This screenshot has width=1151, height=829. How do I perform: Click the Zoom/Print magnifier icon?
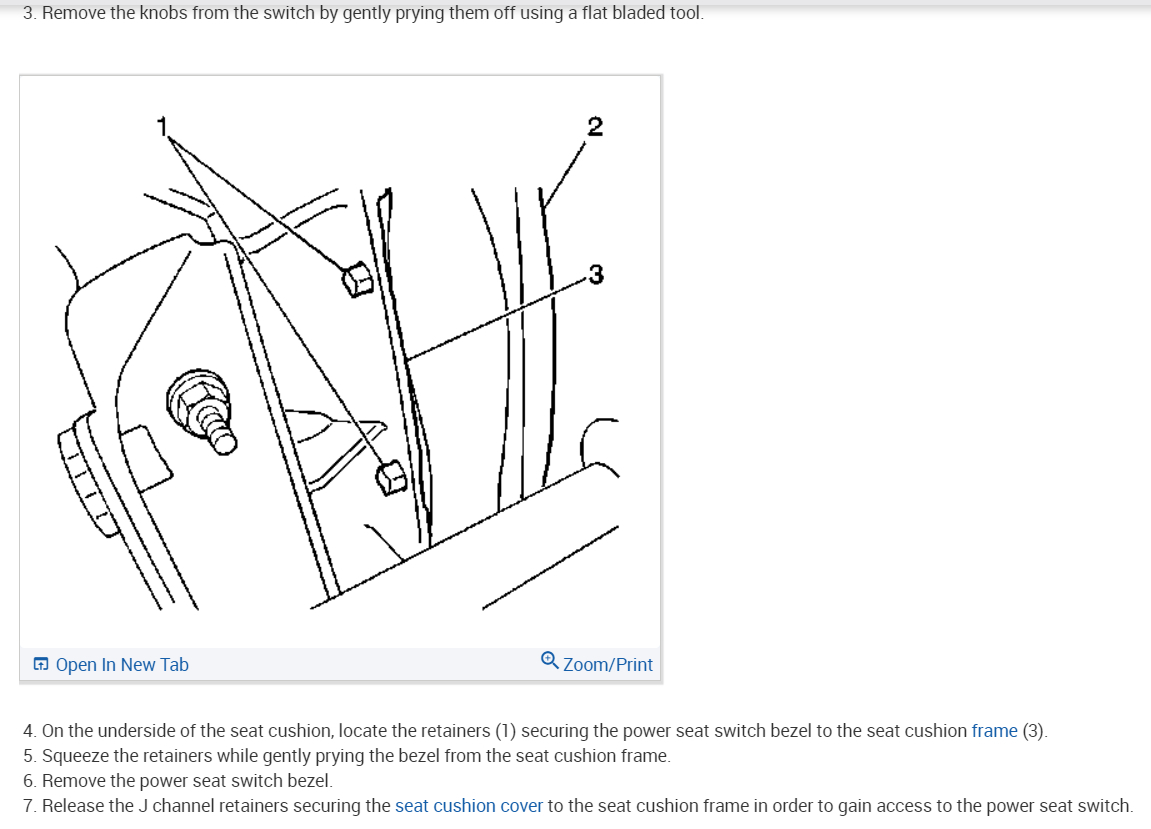pyautogui.click(x=549, y=660)
